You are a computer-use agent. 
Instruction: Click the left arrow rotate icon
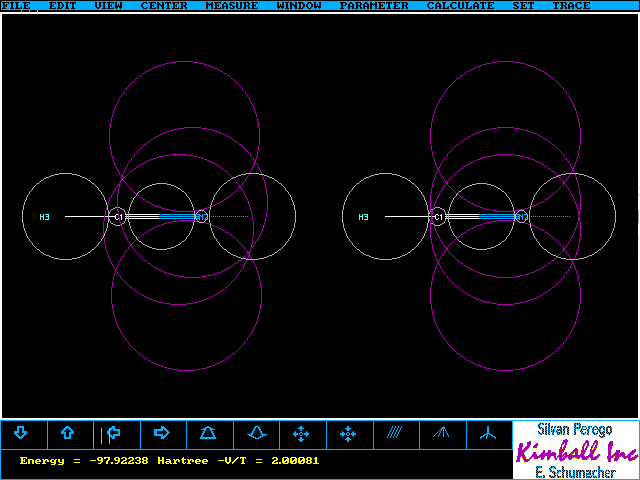tap(114, 433)
